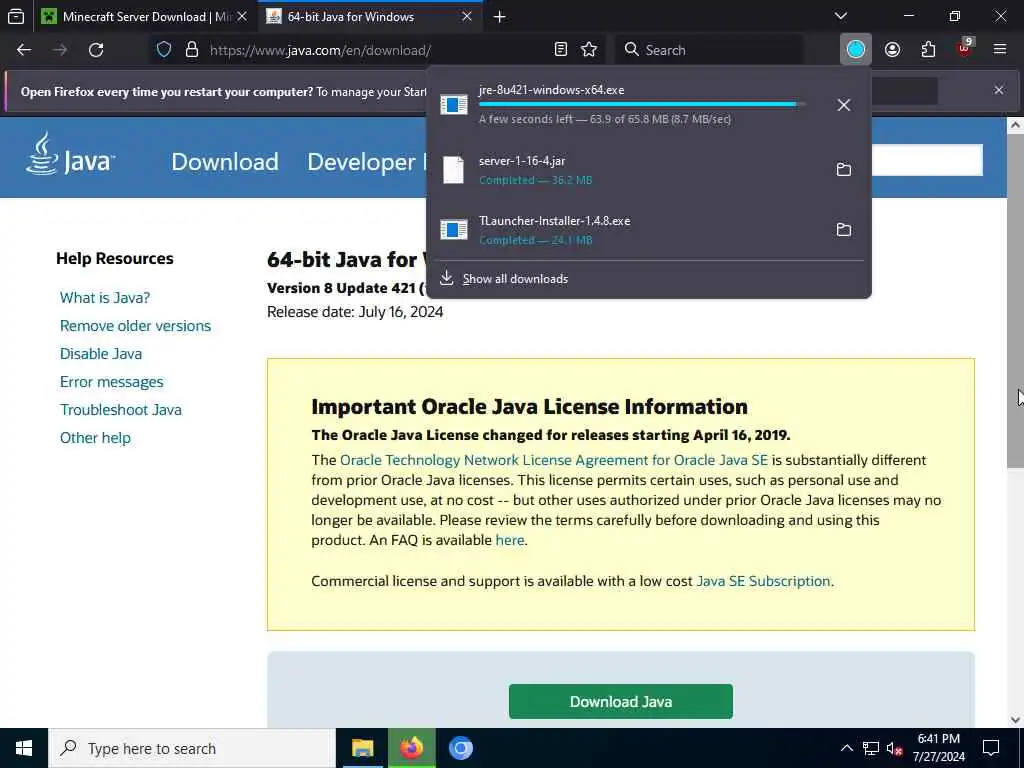Screen dimensions: 1024x768
Task: Click the jre download progress bar
Action: click(641, 104)
